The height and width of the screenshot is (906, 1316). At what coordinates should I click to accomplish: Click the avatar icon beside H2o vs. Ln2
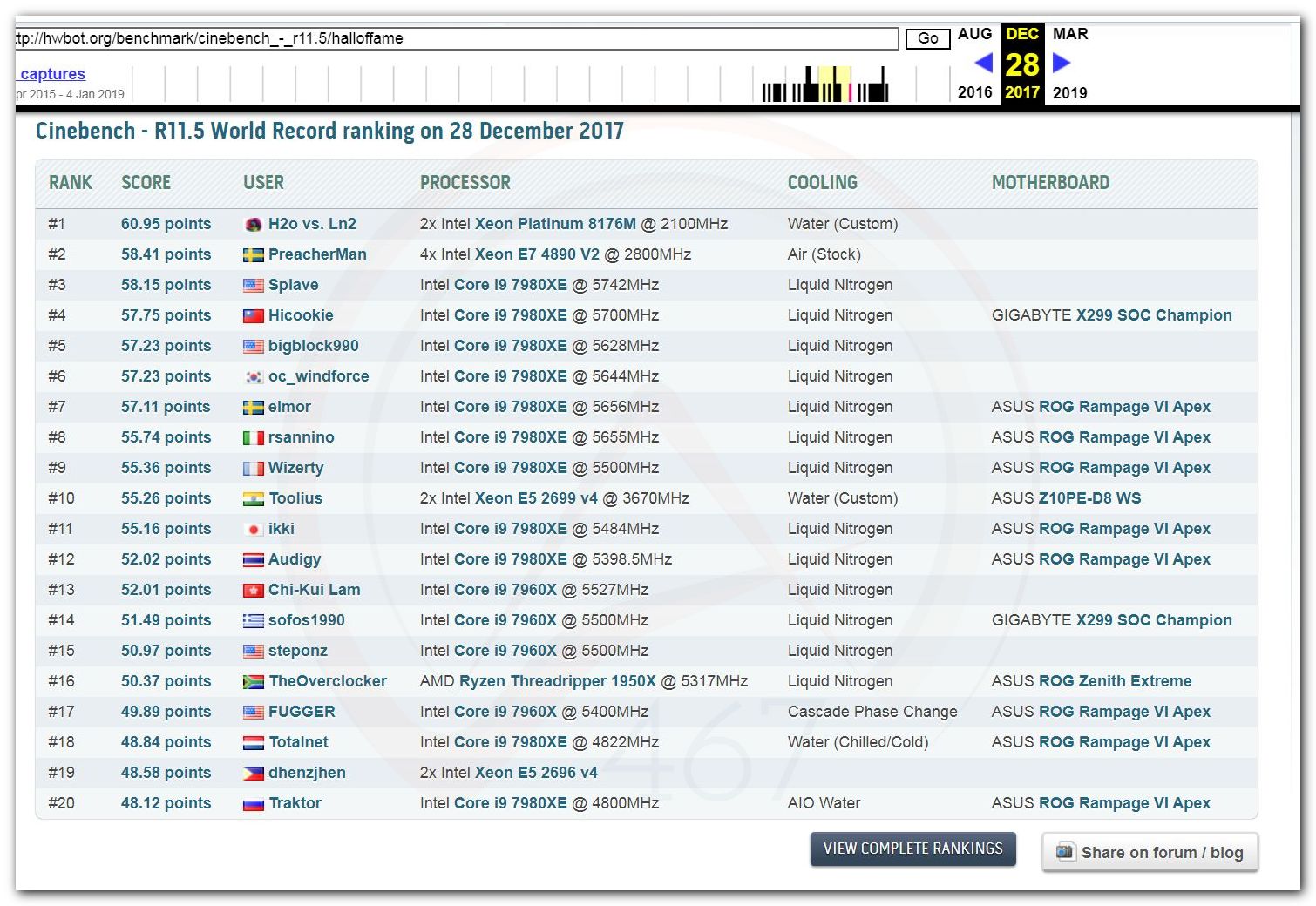pyautogui.click(x=253, y=225)
